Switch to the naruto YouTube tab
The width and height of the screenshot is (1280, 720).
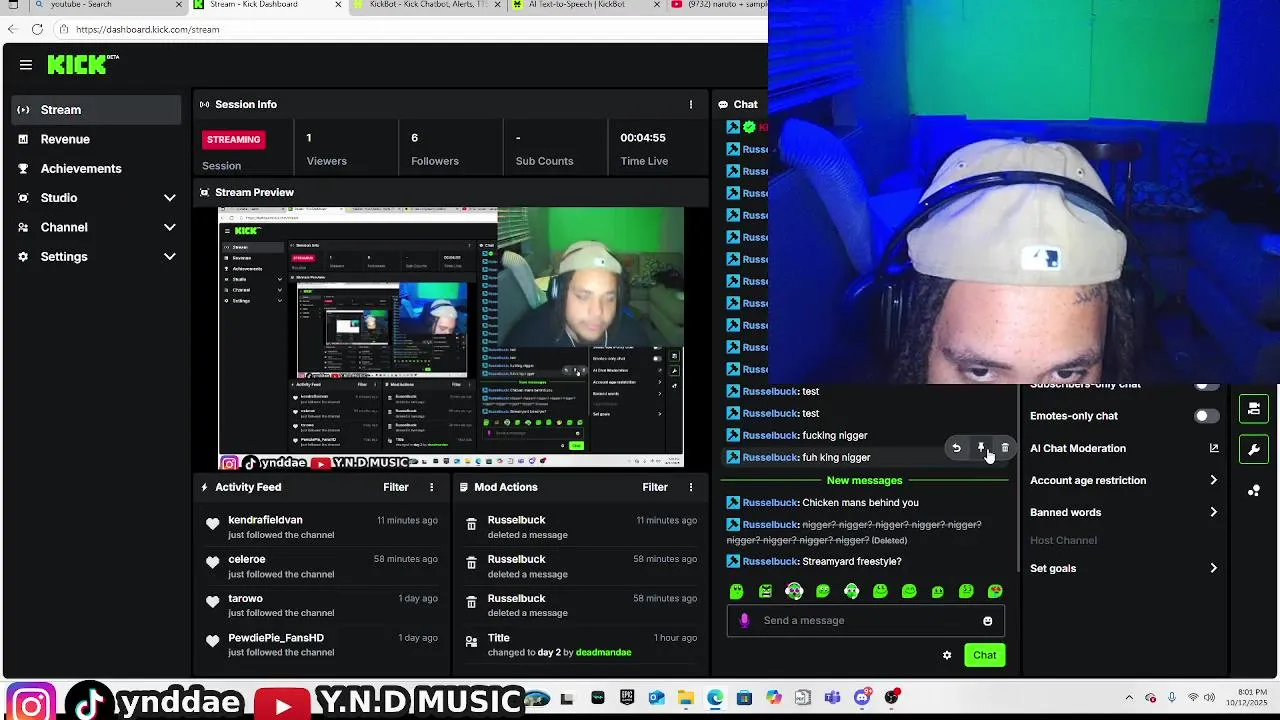(x=718, y=5)
